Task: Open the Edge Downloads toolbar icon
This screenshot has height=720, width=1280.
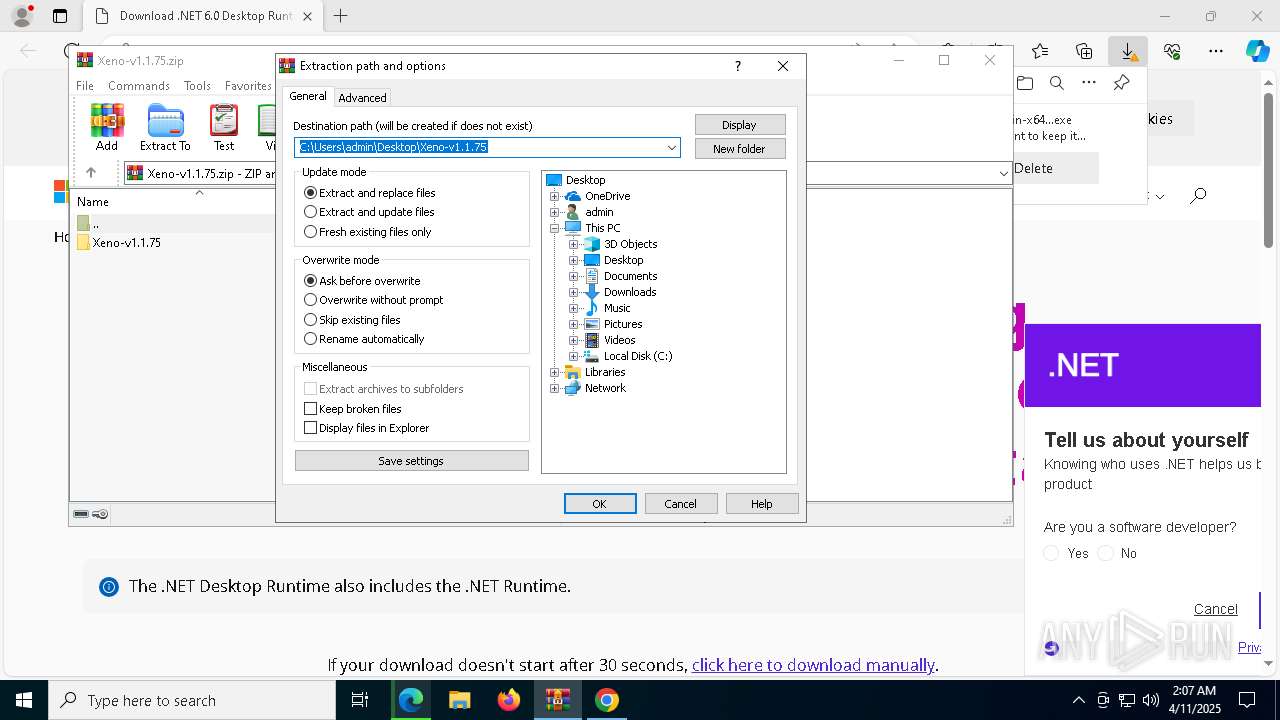Action: coord(1127,51)
